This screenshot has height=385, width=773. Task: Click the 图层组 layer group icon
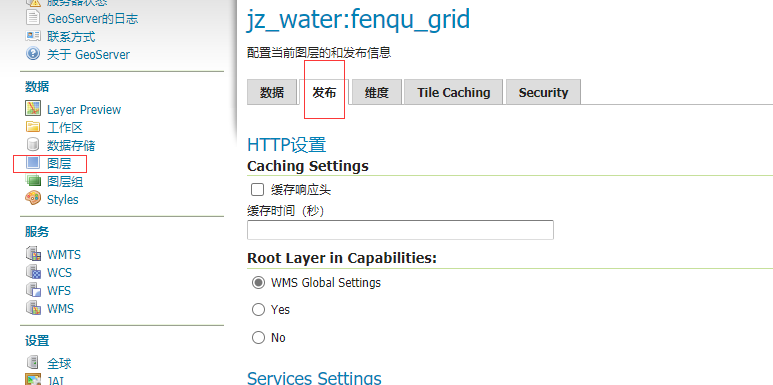[x=33, y=181]
